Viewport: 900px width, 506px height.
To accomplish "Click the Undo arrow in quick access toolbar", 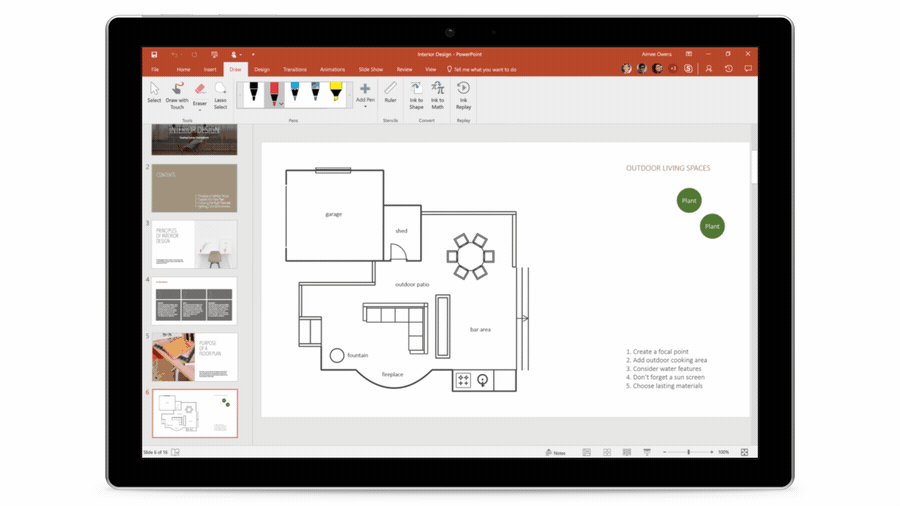I will point(174,55).
